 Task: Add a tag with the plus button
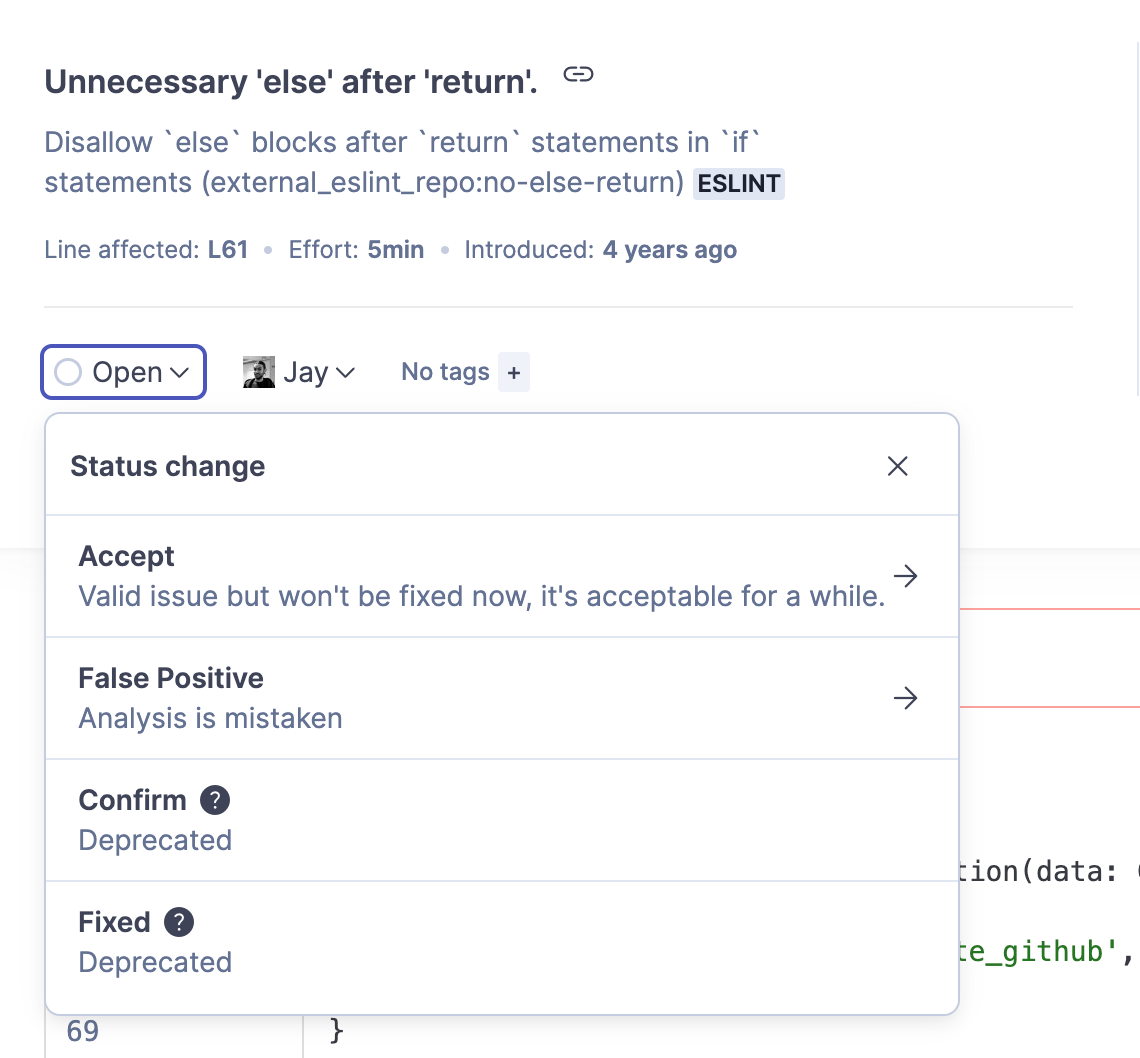[x=514, y=373]
